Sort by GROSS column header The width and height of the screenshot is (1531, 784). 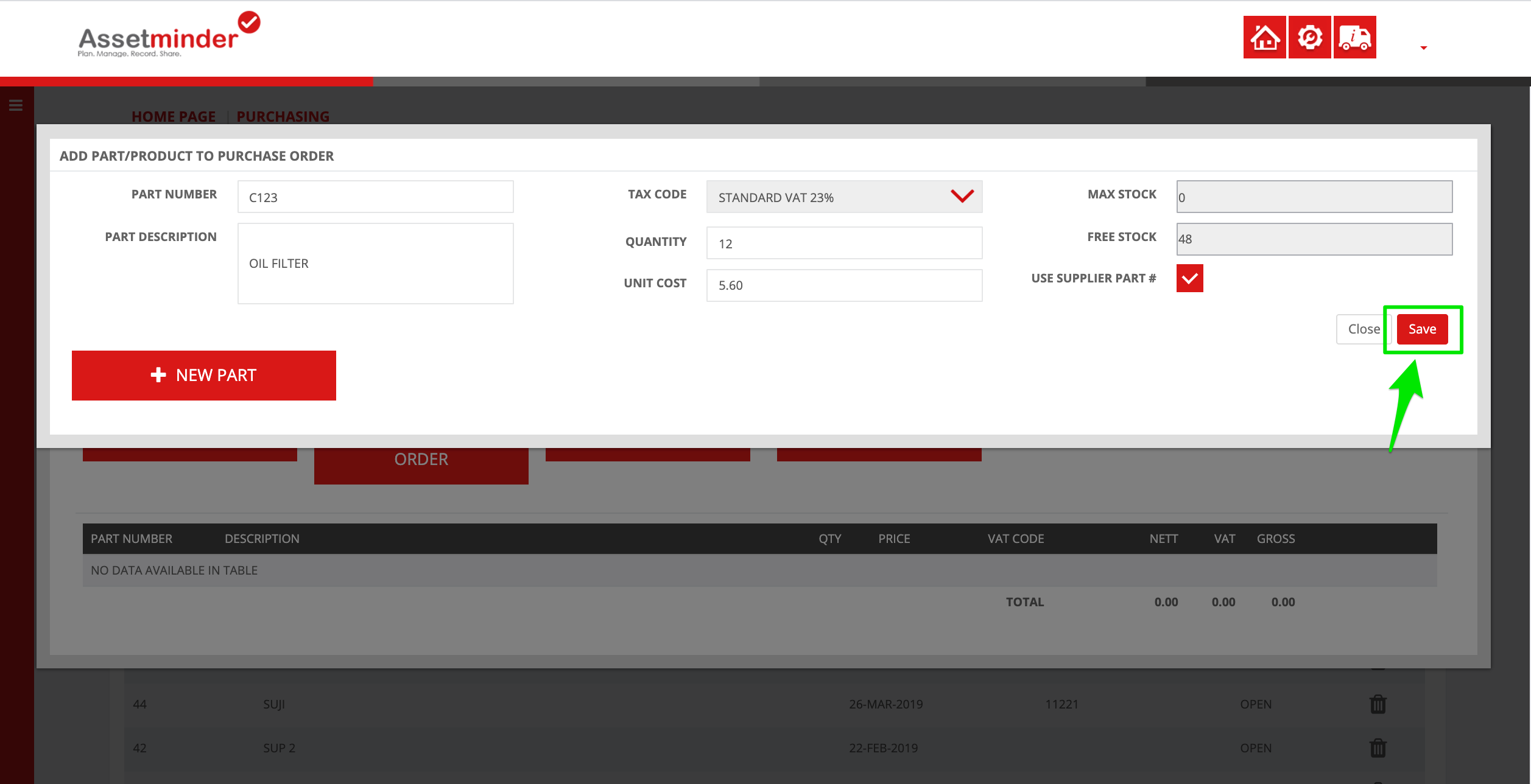(1276, 539)
